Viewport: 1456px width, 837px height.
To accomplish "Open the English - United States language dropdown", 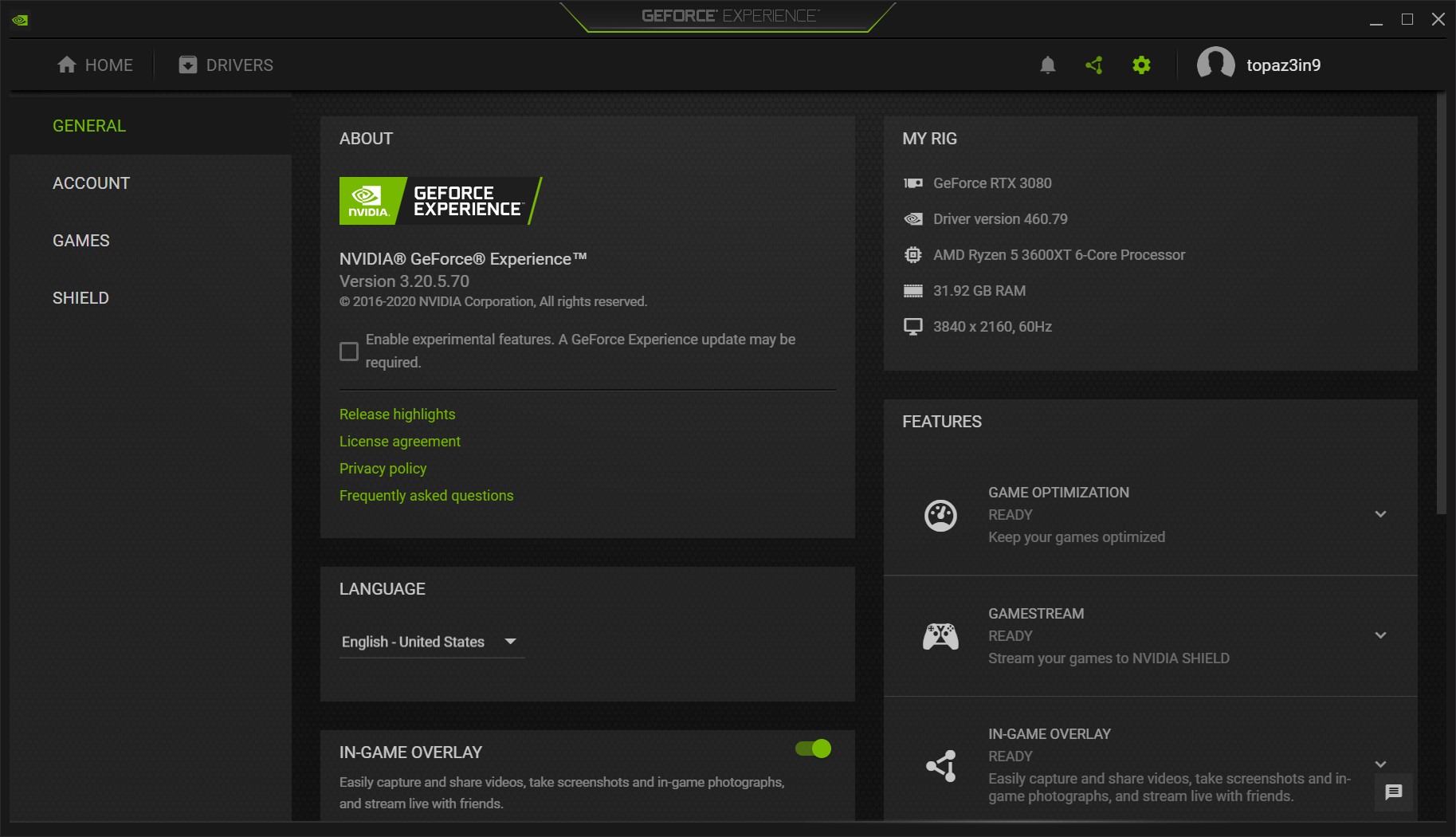I will click(431, 642).
